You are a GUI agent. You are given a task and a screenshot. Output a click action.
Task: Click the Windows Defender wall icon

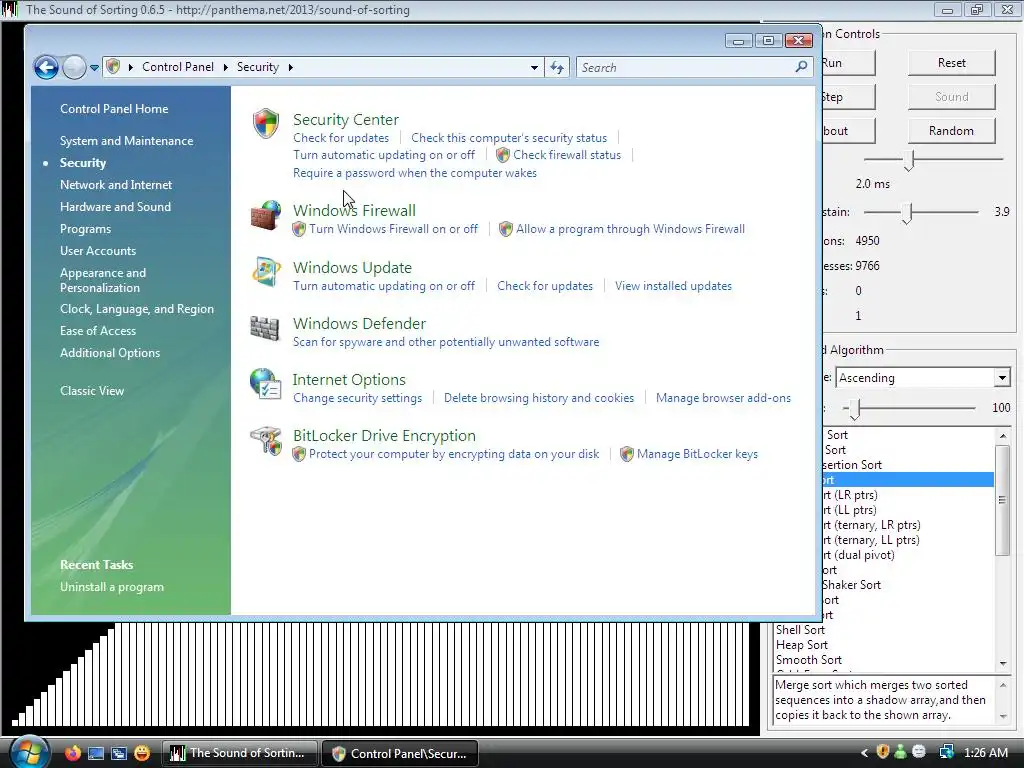pos(265,328)
